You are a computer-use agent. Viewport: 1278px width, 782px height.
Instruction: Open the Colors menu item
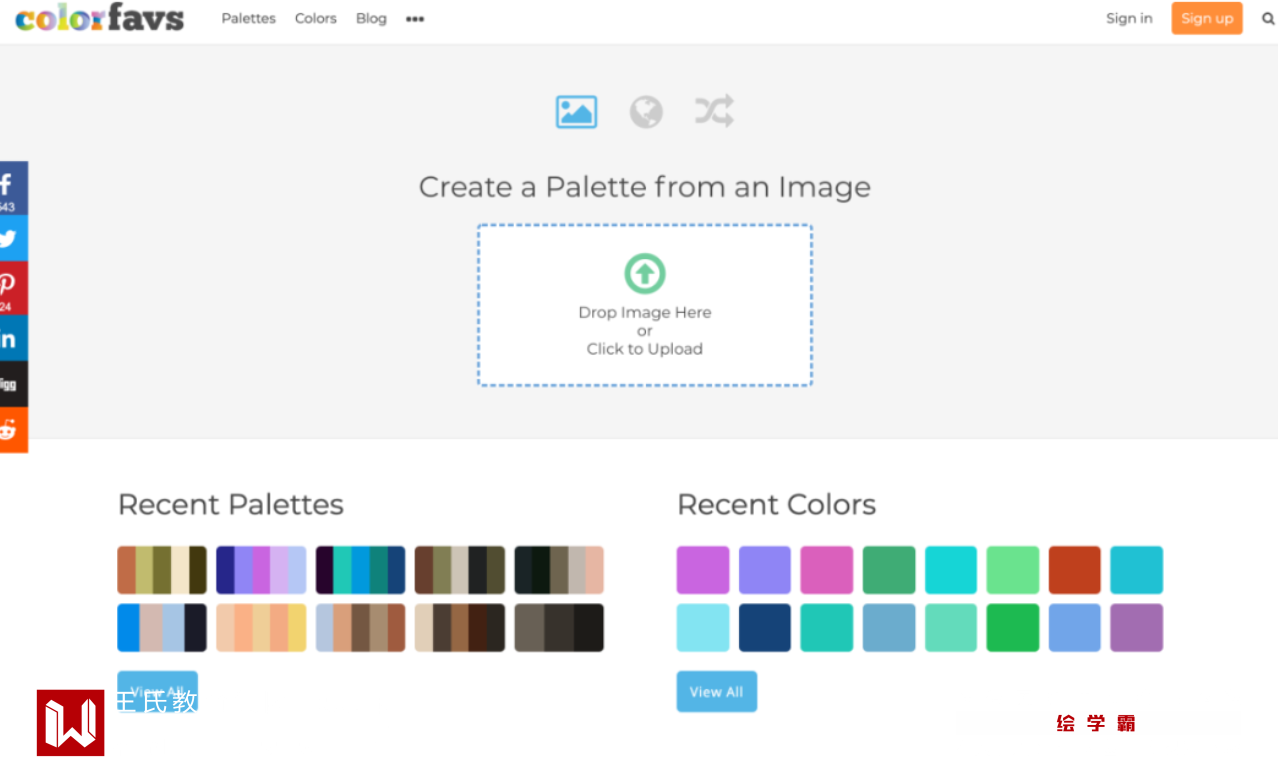click(315, 19)
